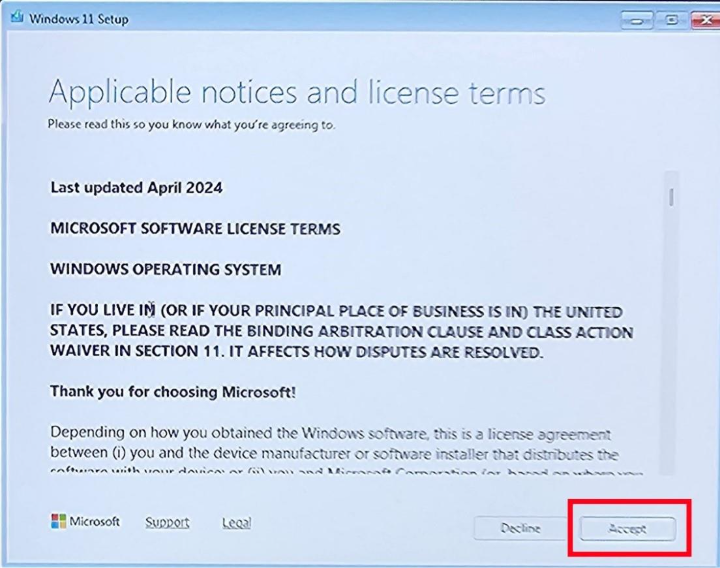Click the 'Windows 11 Setup' title text
The image size is (720, 568).
[79, 19]
